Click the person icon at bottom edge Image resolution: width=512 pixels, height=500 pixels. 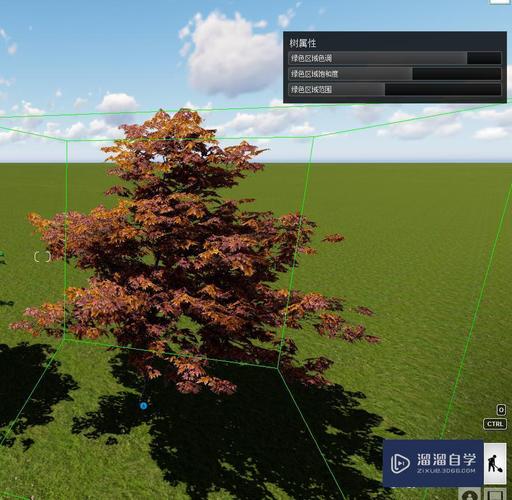[469, 494]
